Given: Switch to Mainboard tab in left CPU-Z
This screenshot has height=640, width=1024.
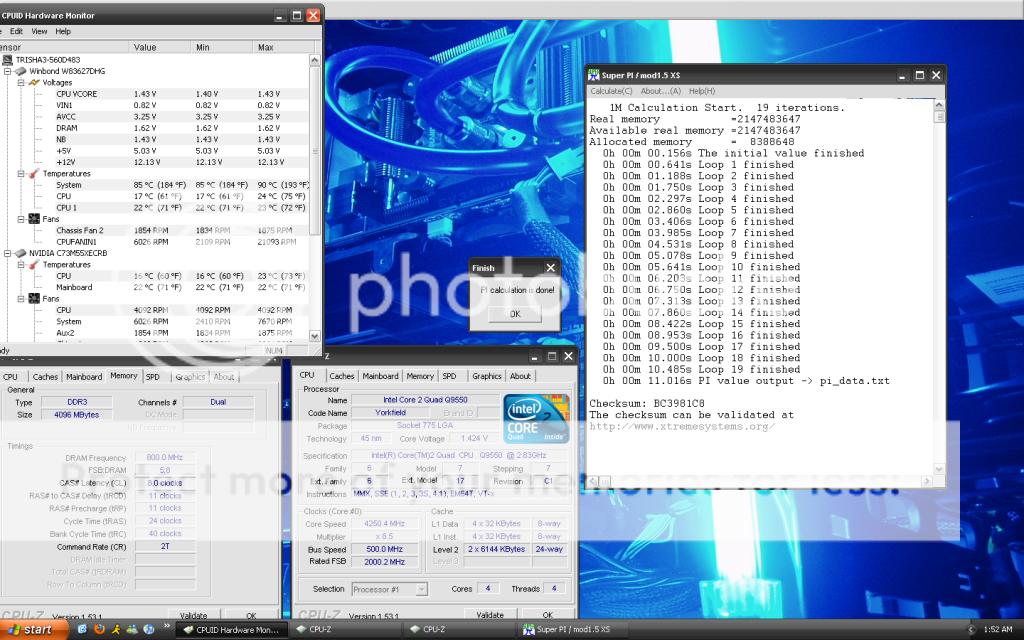Looking at the screenshot, I should click(x=84, y=377).
